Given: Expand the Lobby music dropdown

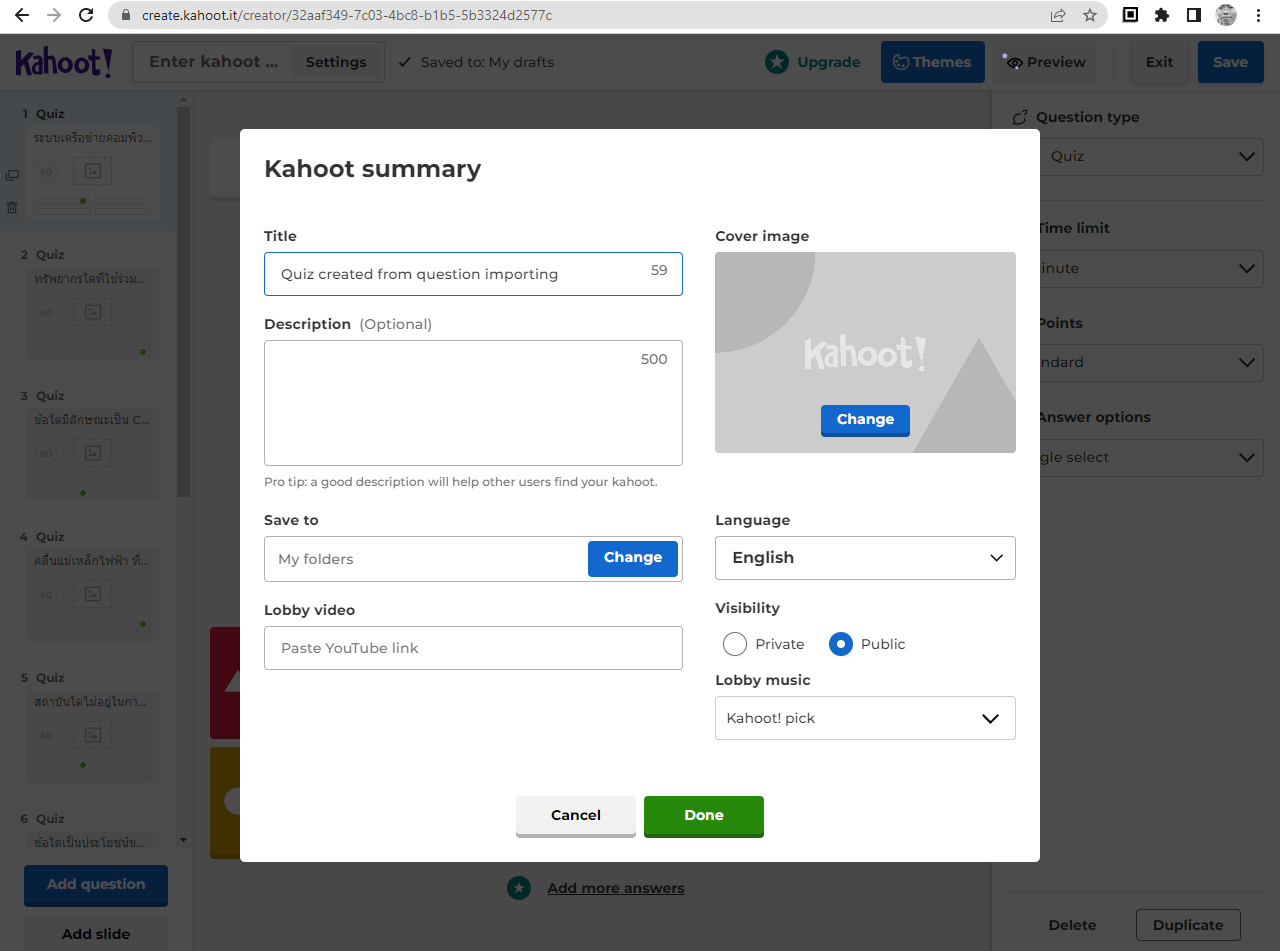Looking at the screenshot, I should pos(865,718).
